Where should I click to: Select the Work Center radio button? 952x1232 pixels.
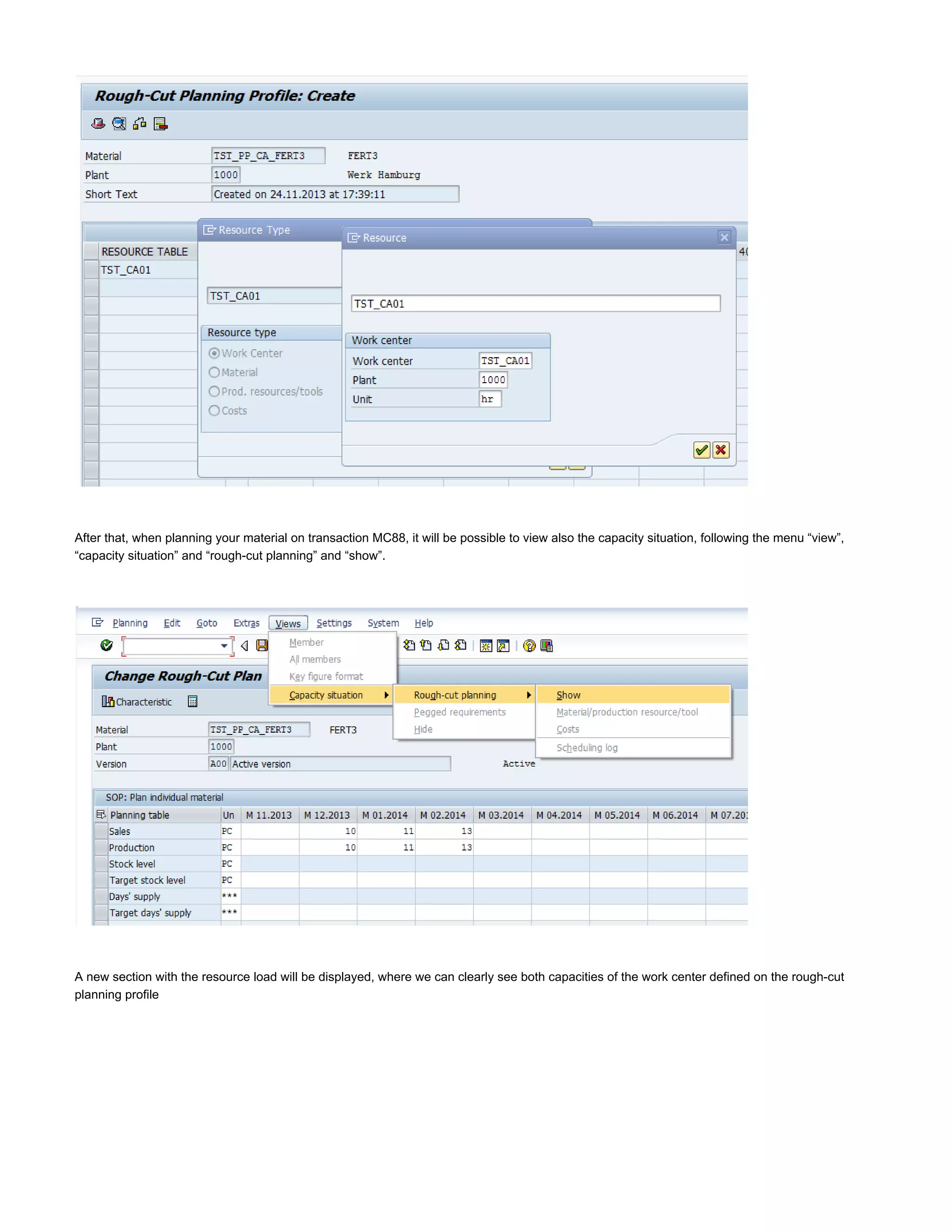click(214, 353)
